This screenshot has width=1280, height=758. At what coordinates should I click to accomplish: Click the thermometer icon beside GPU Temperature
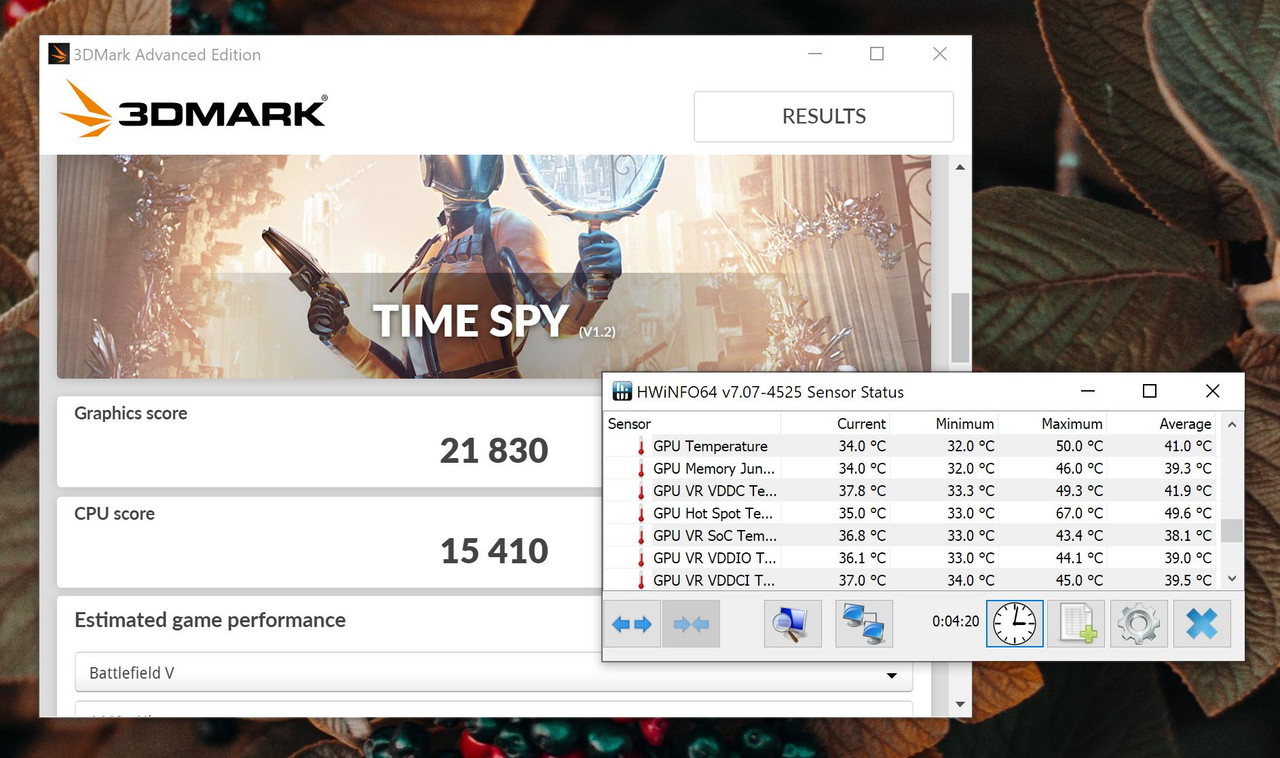tap(641, 446)
